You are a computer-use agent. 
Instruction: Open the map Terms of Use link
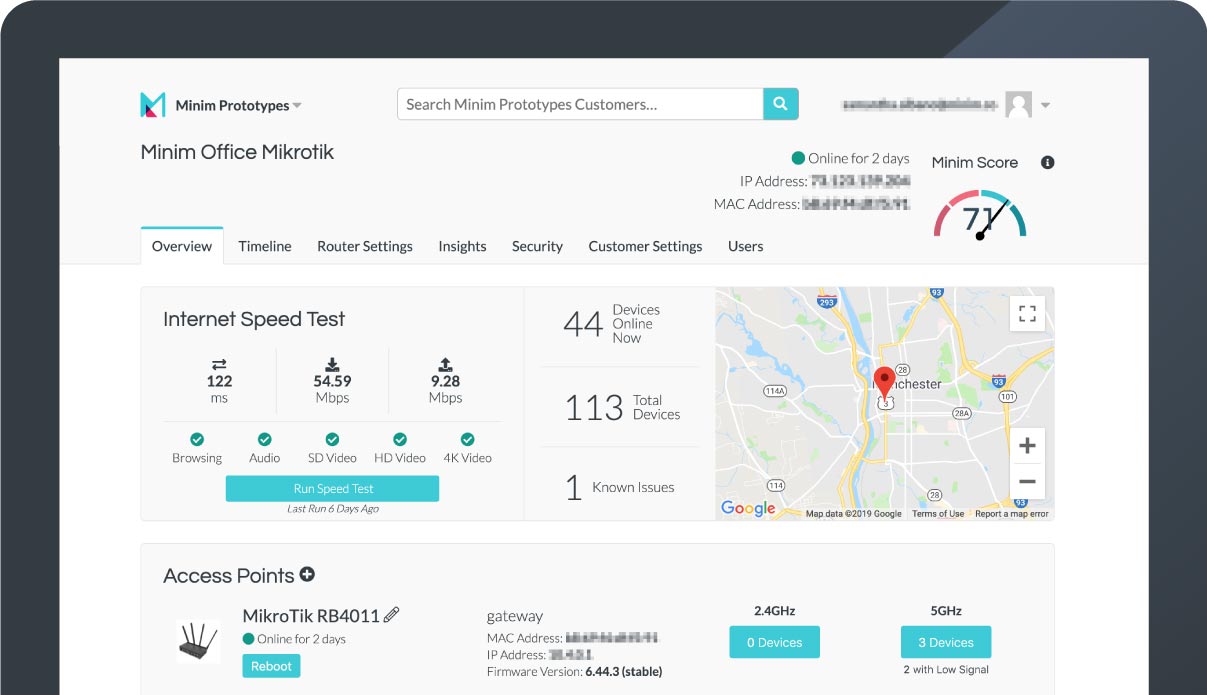(938, 514)
